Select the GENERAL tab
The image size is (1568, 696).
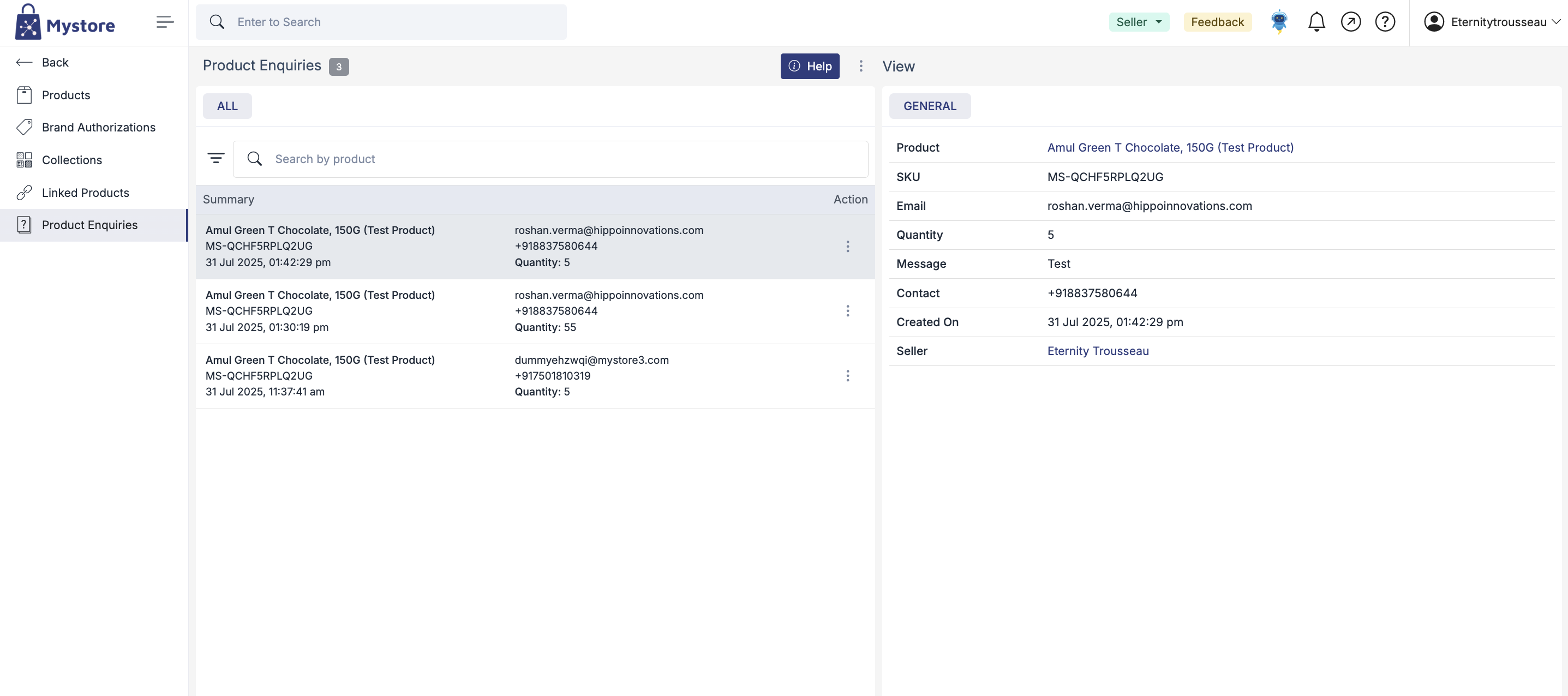pos(929,106)
